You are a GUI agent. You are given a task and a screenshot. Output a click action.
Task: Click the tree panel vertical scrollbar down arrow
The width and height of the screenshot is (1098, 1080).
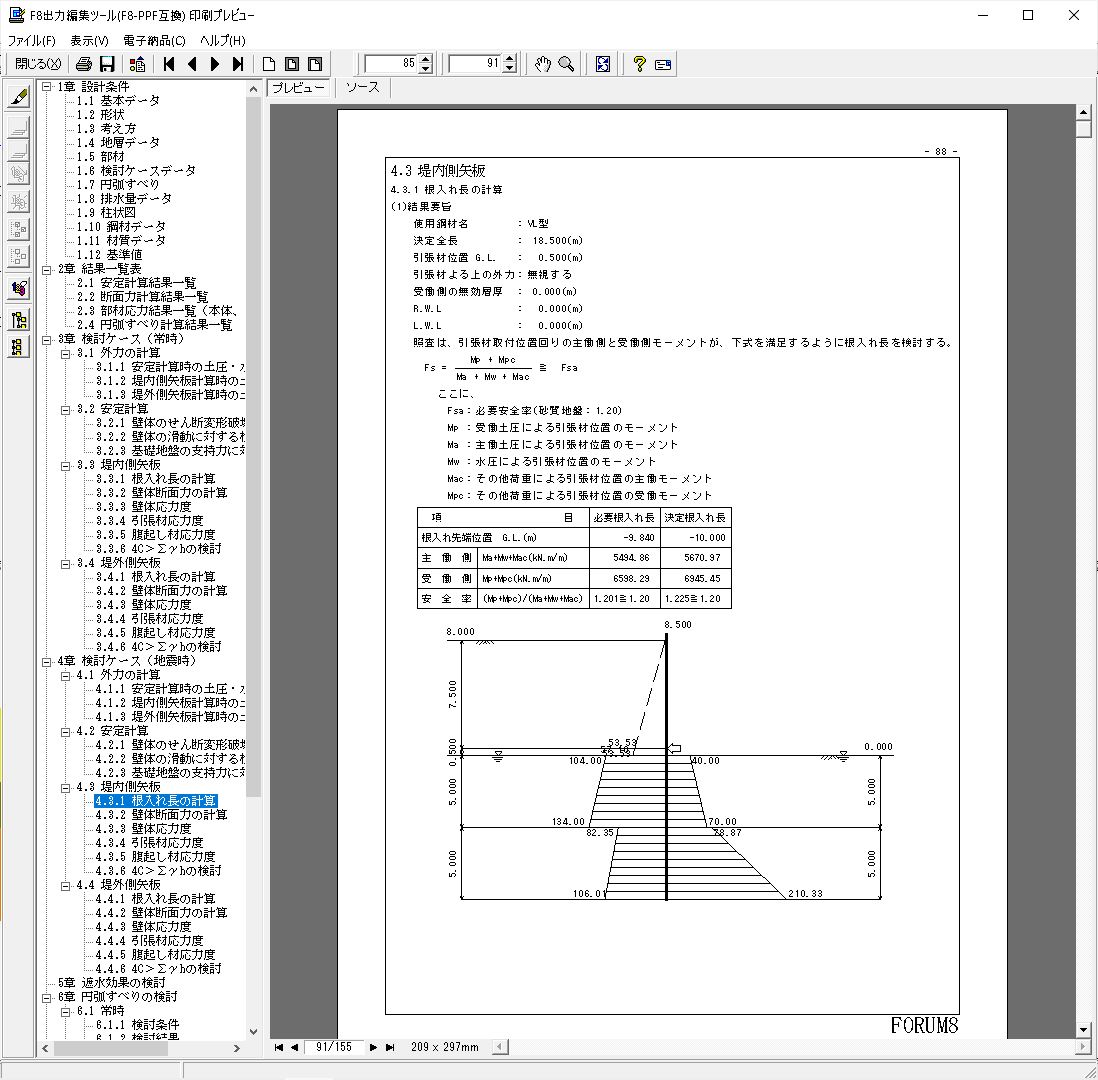(x=253, y=1032)
